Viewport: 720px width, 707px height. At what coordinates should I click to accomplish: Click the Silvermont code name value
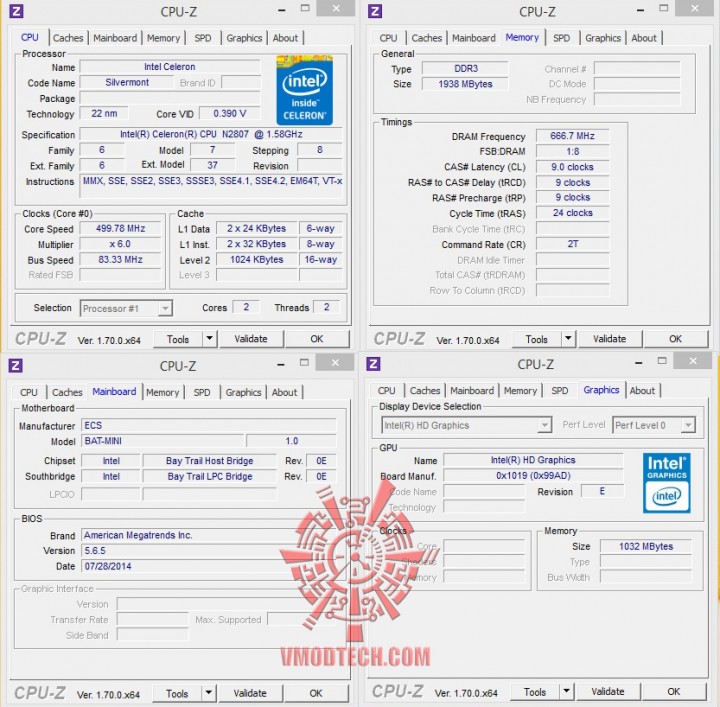(127, 83)
